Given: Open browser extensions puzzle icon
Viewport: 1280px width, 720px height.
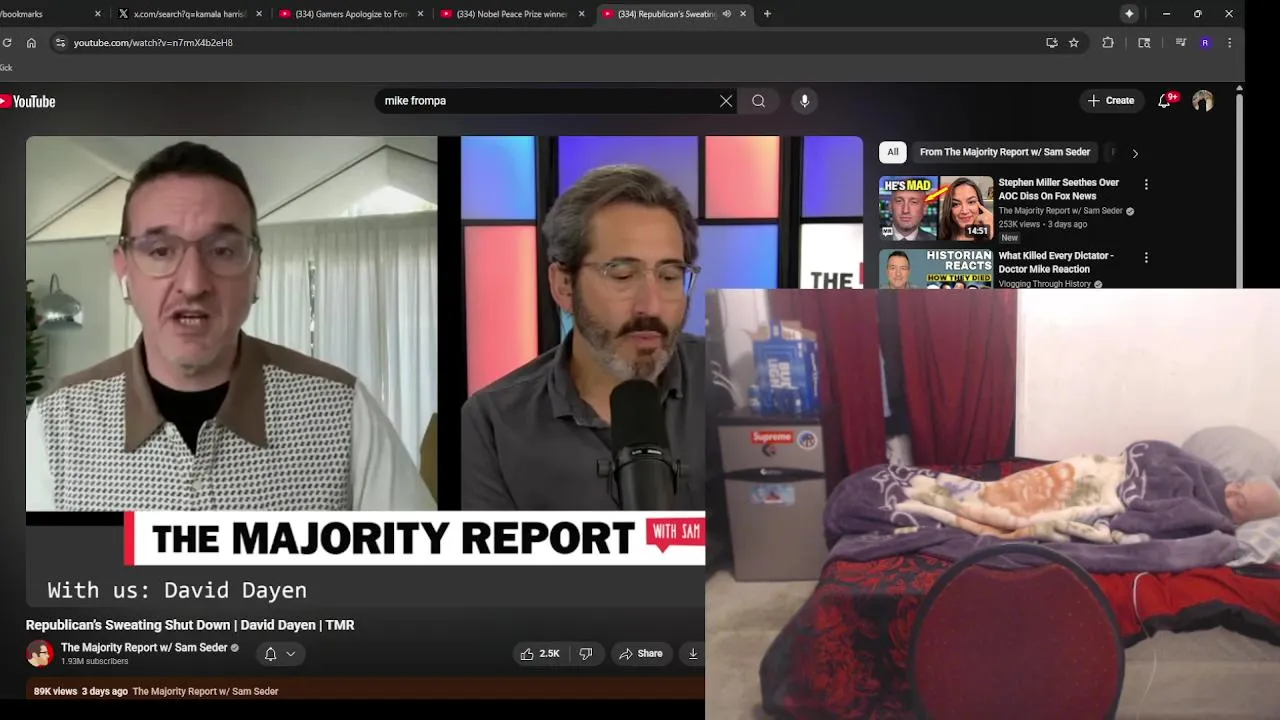Looking at the screenshot, I should coord(1108,43).
